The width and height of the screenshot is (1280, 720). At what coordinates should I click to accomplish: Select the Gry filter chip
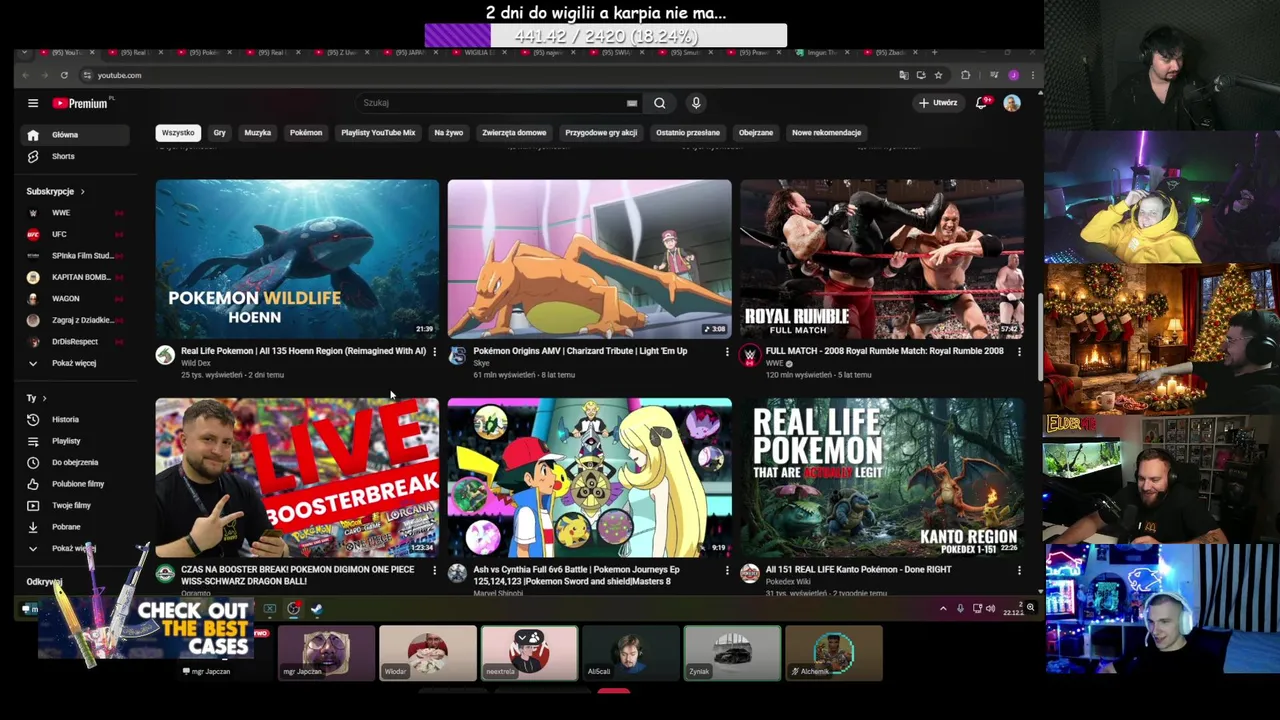(x=219, y=133)
